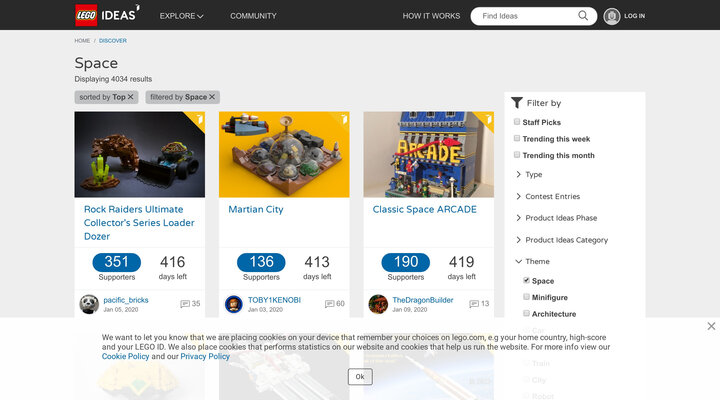Click bookmark ribbon on Classic Space ARCADE image
720x400 pixels.
click(488, 118)
